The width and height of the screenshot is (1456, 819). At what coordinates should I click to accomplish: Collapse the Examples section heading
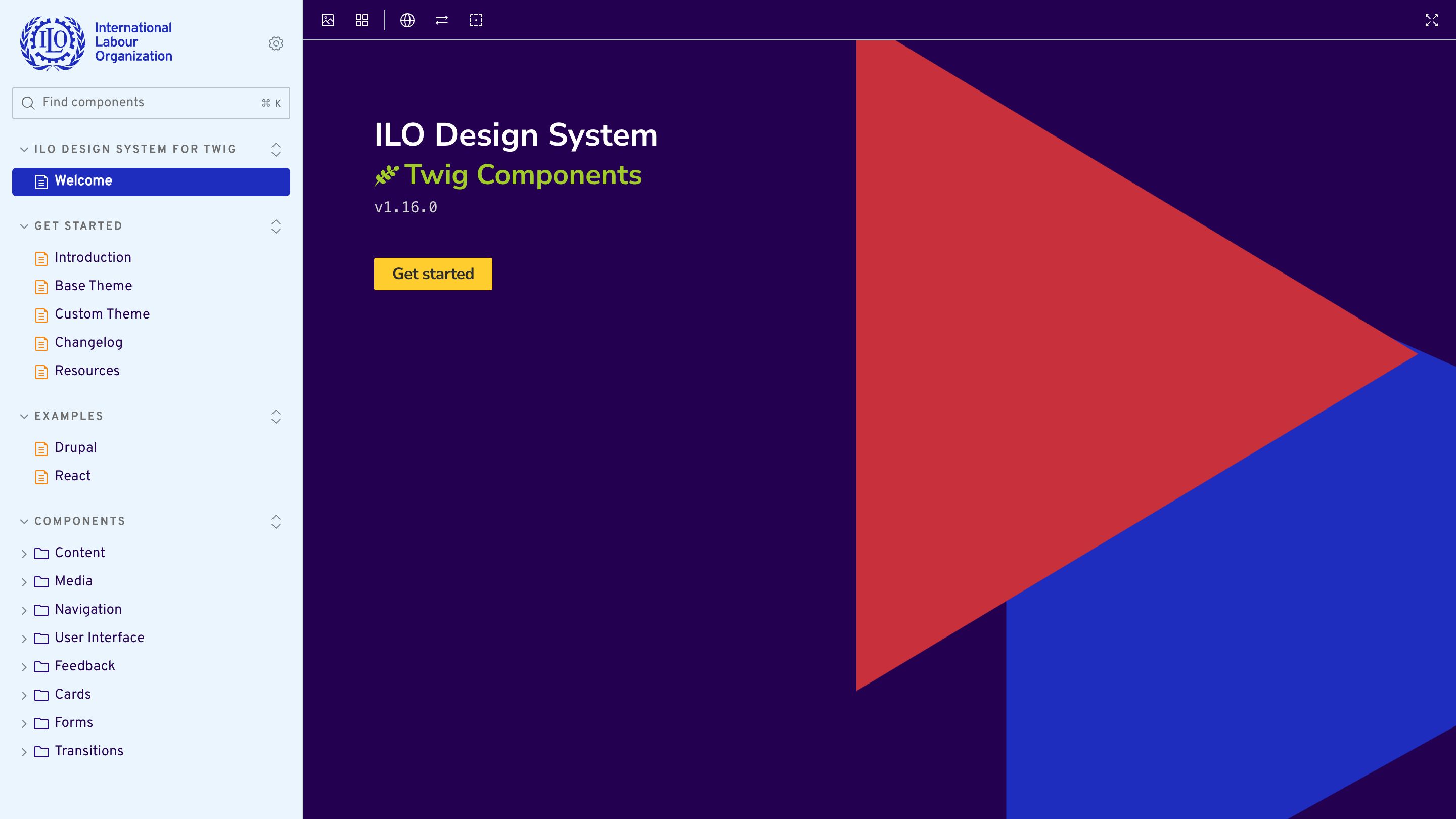[62, 416]
